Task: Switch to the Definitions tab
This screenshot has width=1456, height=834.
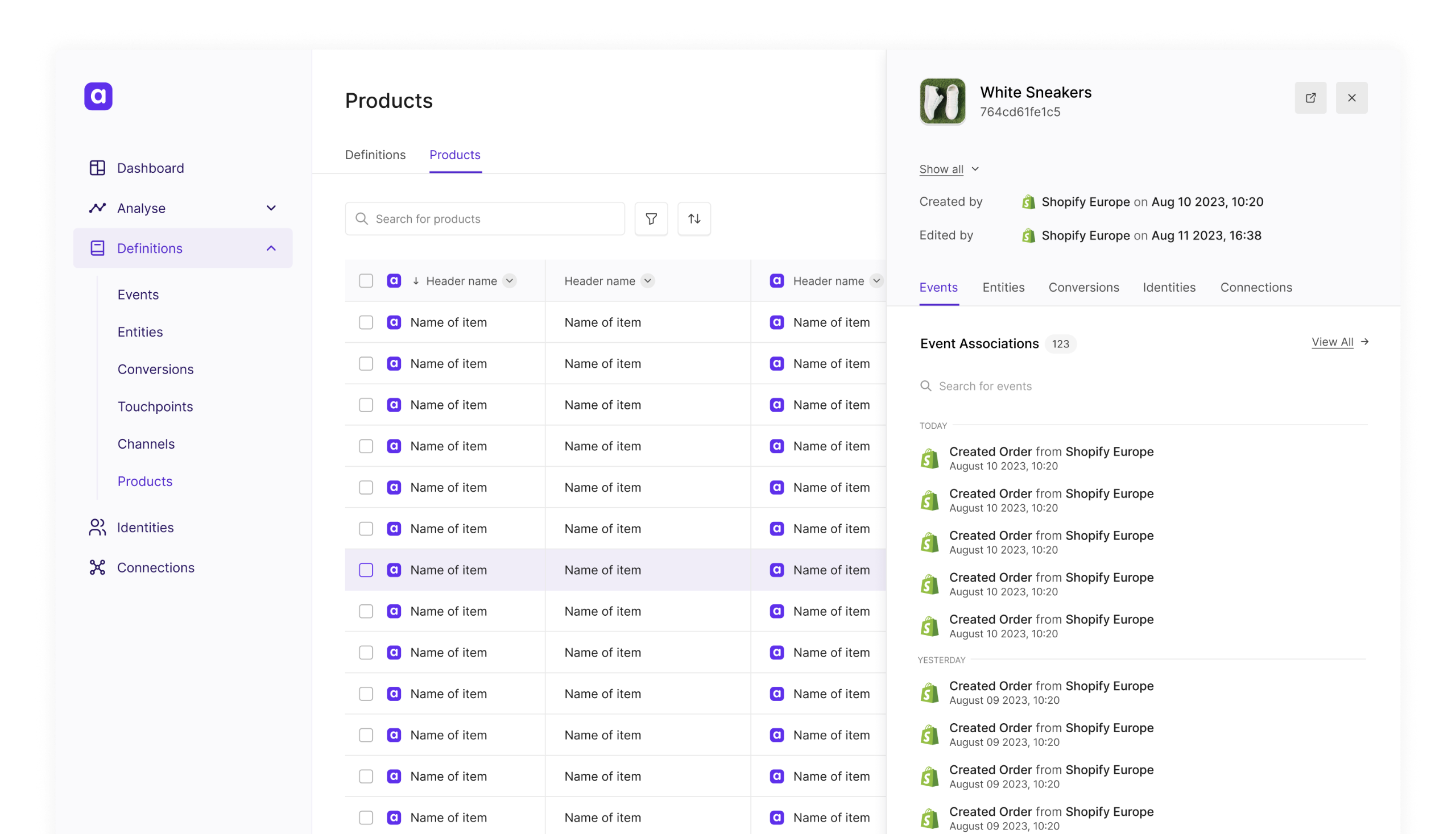Action: tap(375, 155)
